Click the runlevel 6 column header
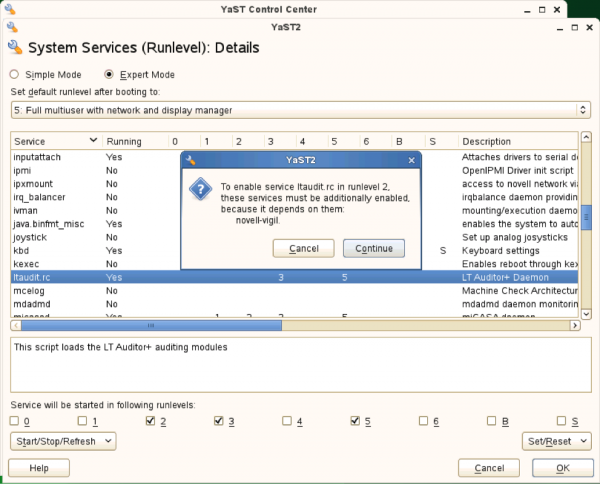The image size is (600, 484). (x=375, y=141)
